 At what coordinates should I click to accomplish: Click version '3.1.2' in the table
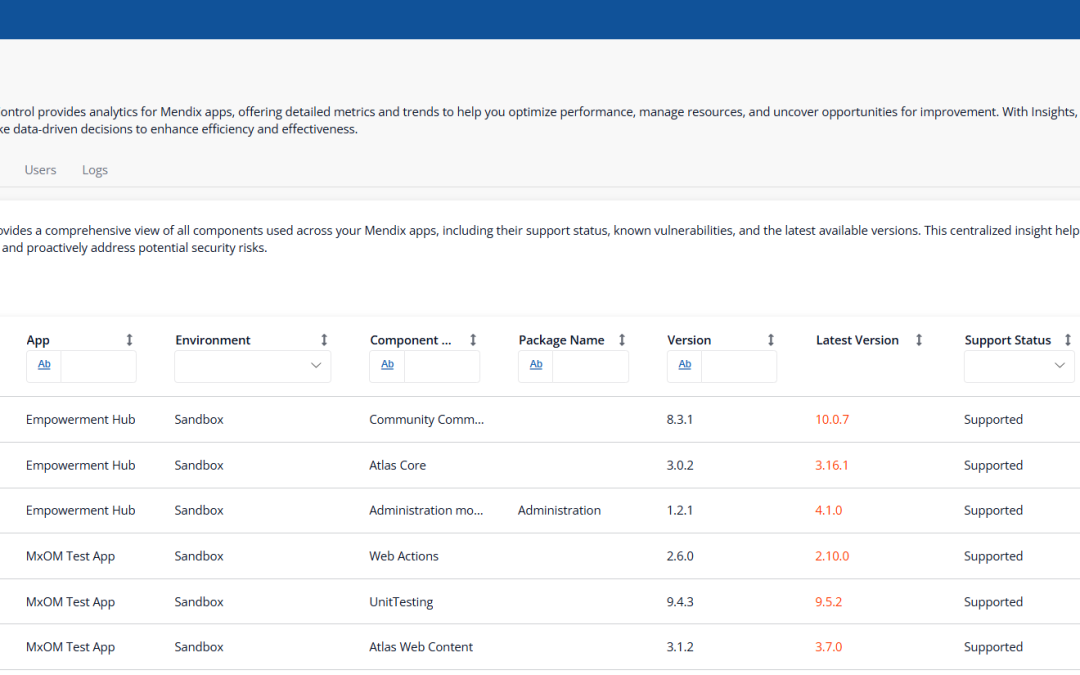(680, 647)
